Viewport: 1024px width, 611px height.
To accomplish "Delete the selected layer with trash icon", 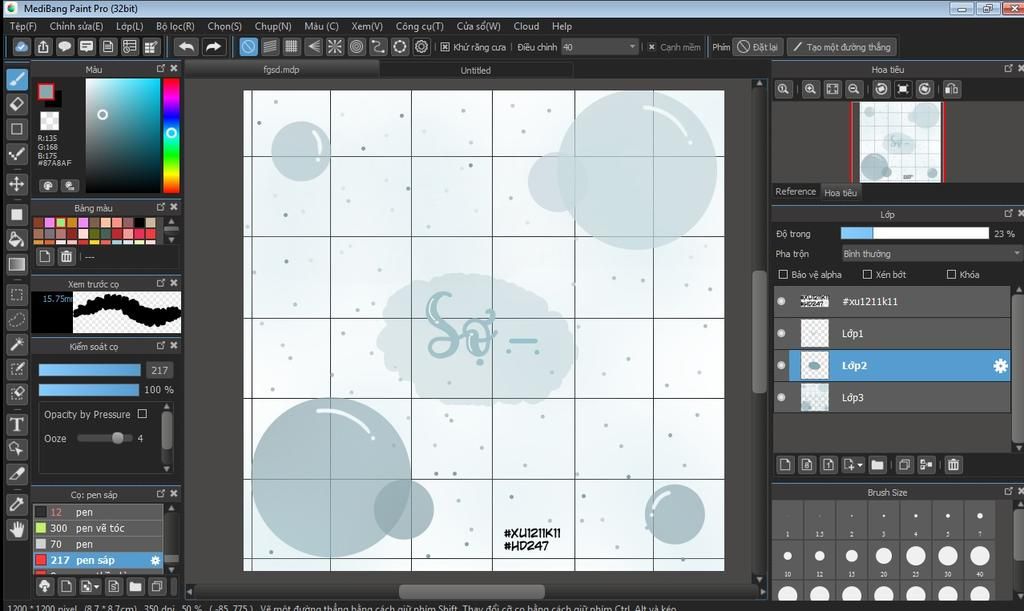I will [953, 465].
